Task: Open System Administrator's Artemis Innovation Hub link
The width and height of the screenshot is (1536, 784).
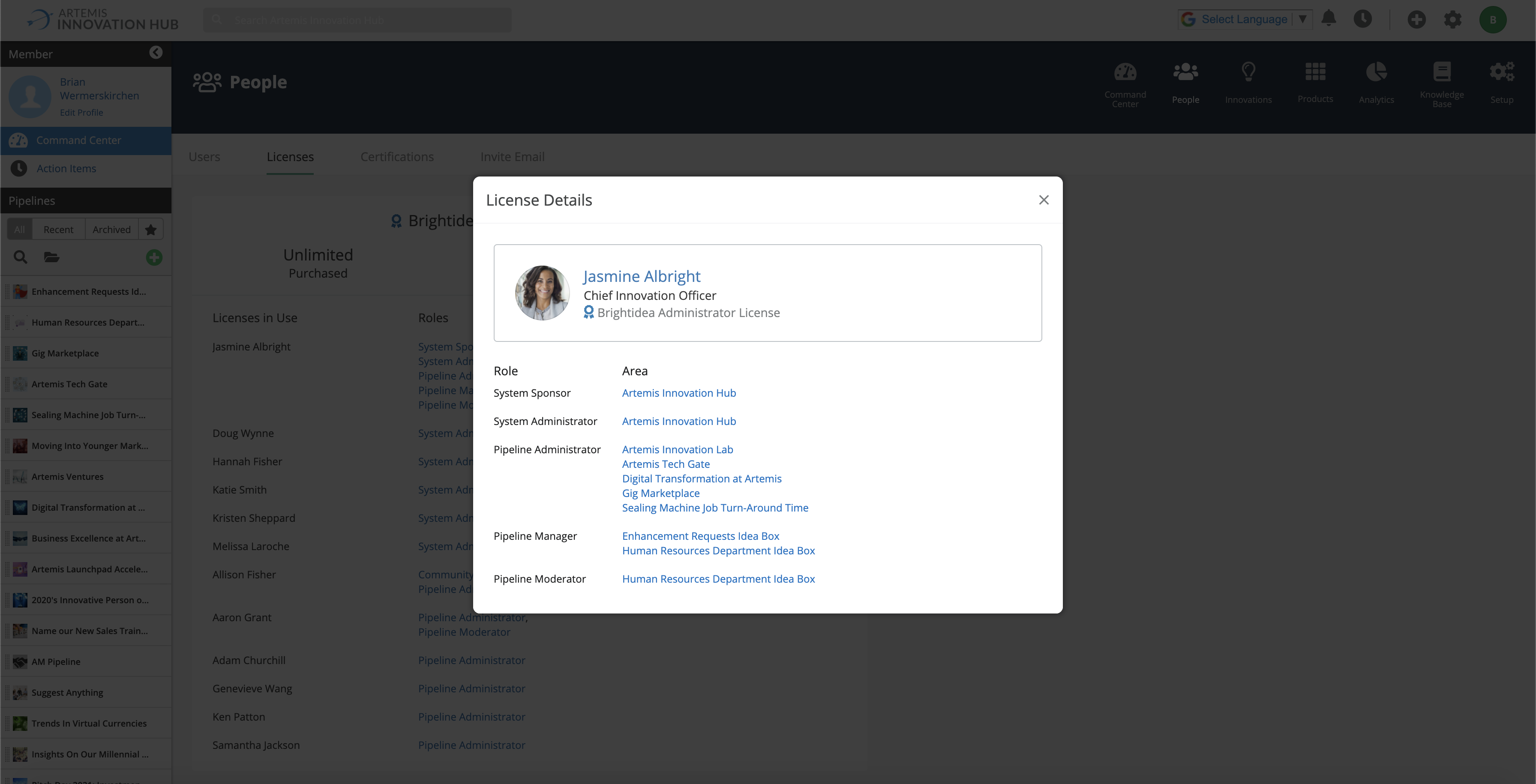Action: [x=678, y=421]
